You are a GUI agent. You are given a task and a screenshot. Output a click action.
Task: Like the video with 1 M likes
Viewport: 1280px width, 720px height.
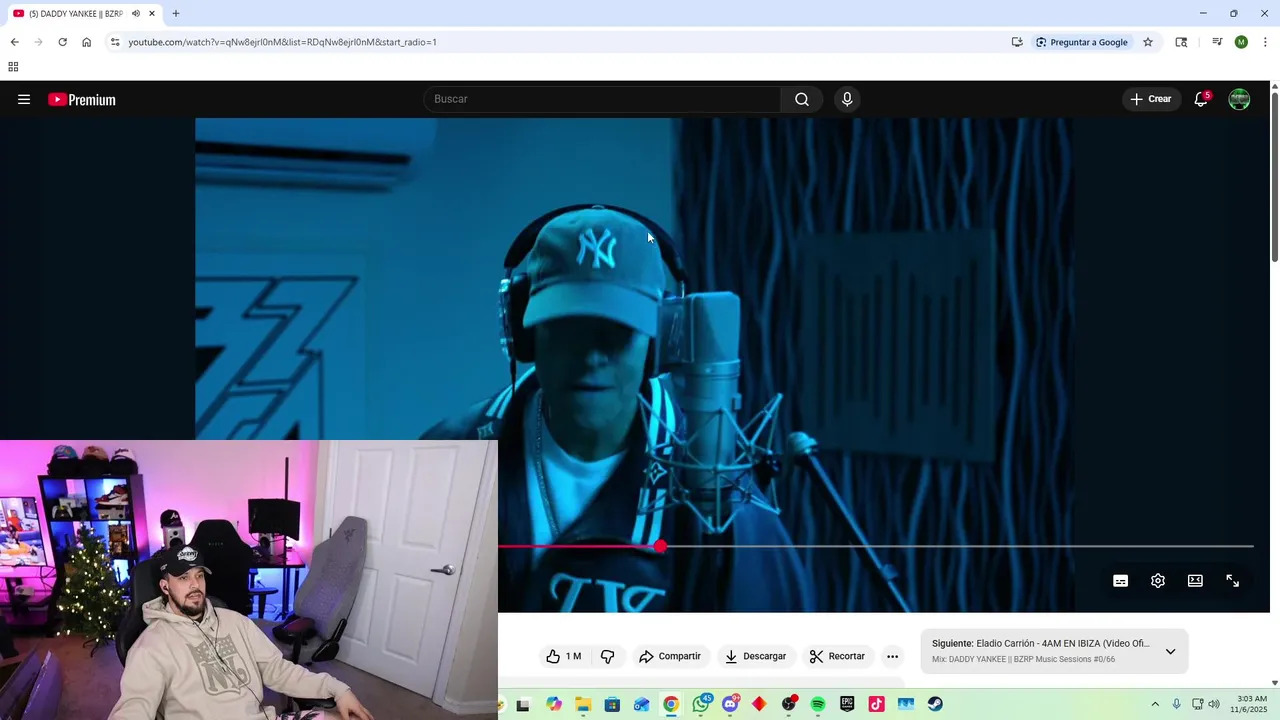coord(564,656)
